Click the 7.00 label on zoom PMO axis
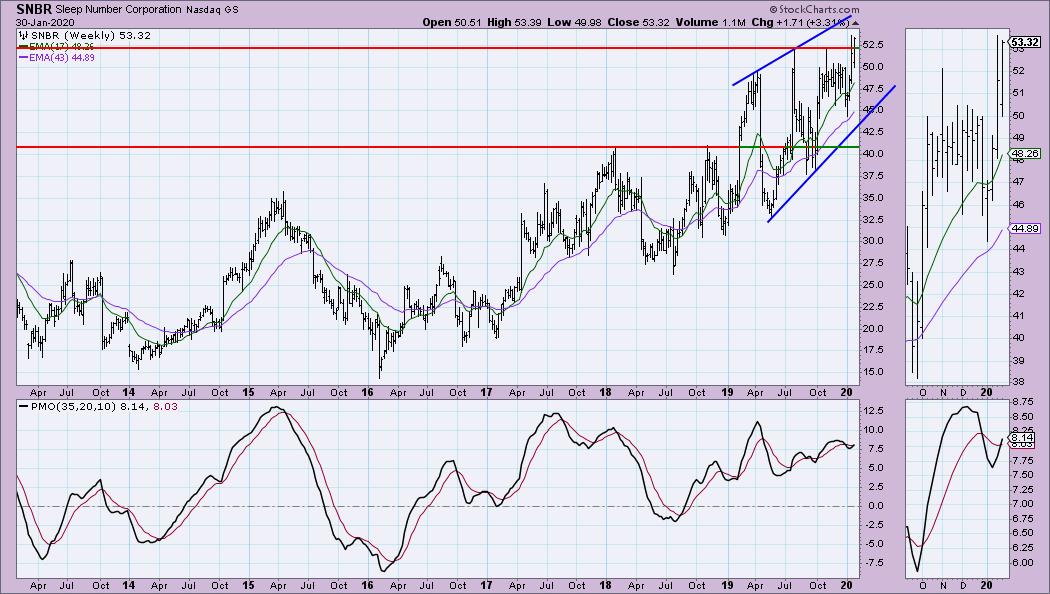 (x=1023, y=504)
